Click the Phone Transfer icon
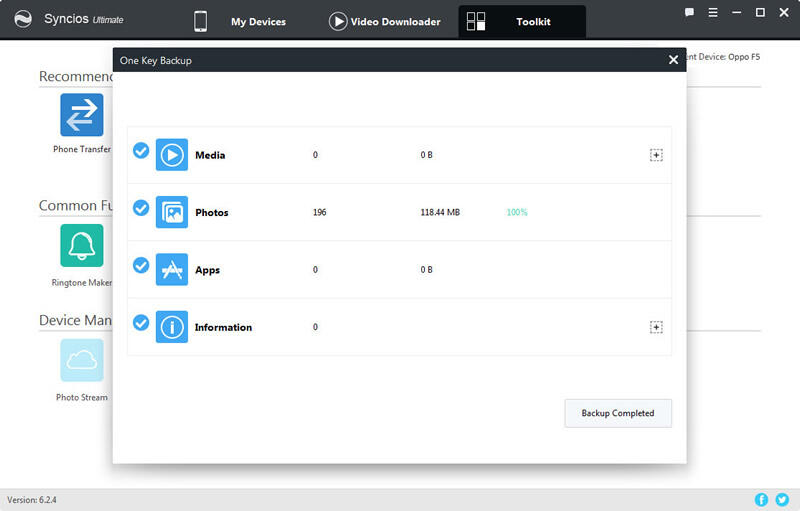Screen dimensions: 800x511 82,115
